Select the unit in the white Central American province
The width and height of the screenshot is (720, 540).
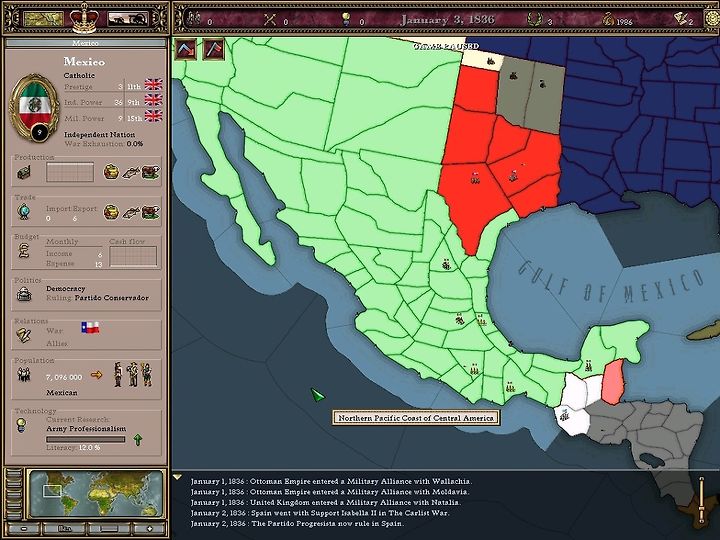pyautogui.click(x=564, y=415)
